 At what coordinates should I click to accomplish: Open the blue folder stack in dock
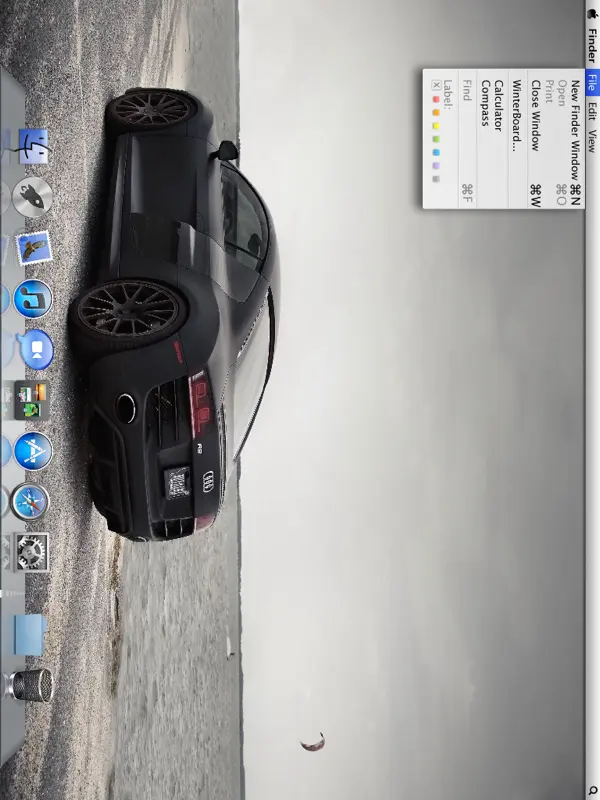[x=30, y=632]
